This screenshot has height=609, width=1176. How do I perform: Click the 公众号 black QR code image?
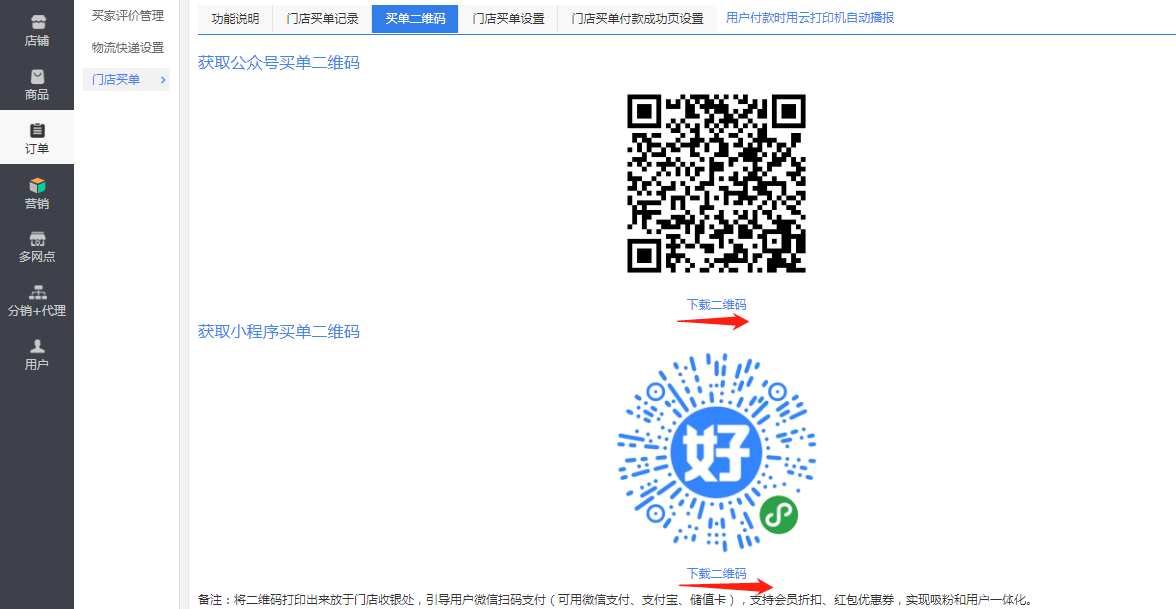click(x=716, y=184)
